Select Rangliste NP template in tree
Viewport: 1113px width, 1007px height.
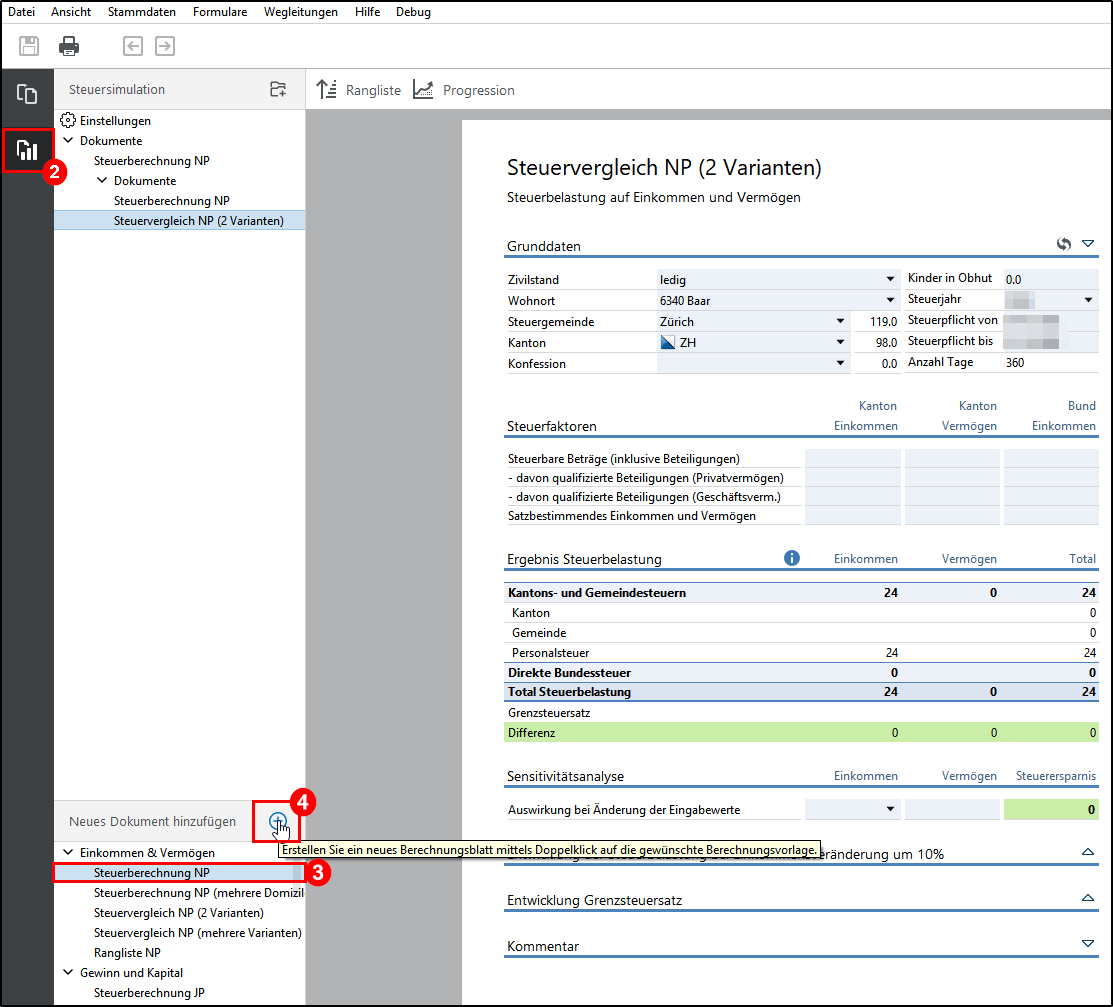pos(127,953)
